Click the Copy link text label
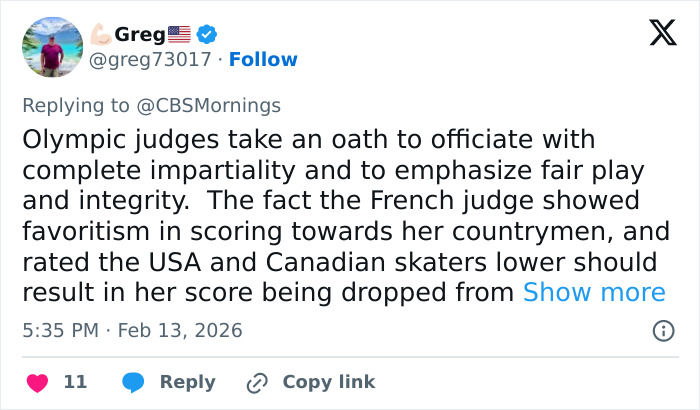This screenshot has height=410, width=700. [x=329, y=382]
